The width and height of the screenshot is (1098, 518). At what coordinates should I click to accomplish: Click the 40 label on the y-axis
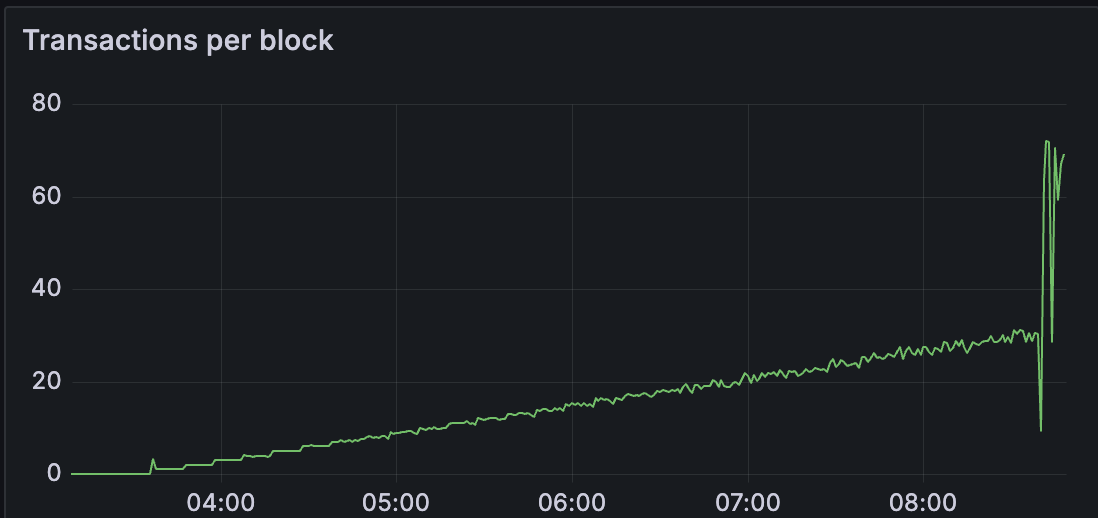47,289
